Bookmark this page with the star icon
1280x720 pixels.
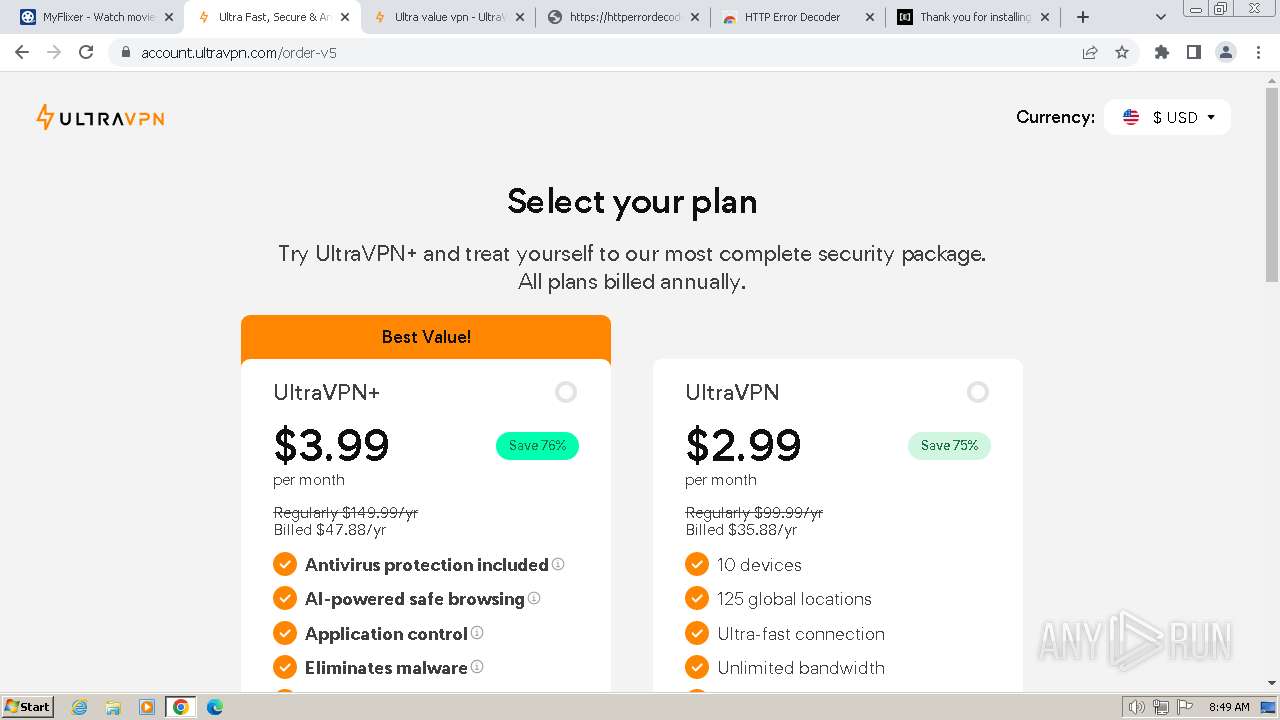click(x=1122, y=52)
